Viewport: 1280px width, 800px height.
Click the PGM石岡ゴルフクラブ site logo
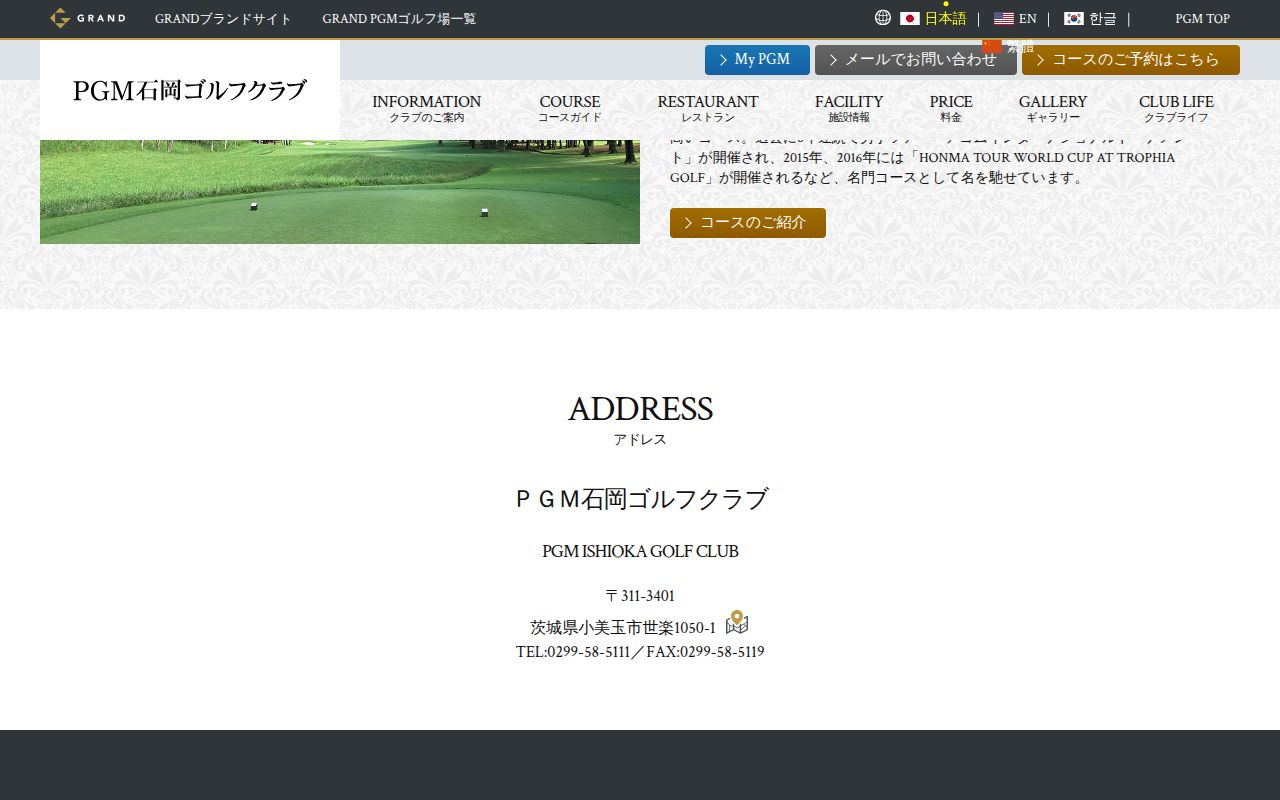(x=190, y=90)
